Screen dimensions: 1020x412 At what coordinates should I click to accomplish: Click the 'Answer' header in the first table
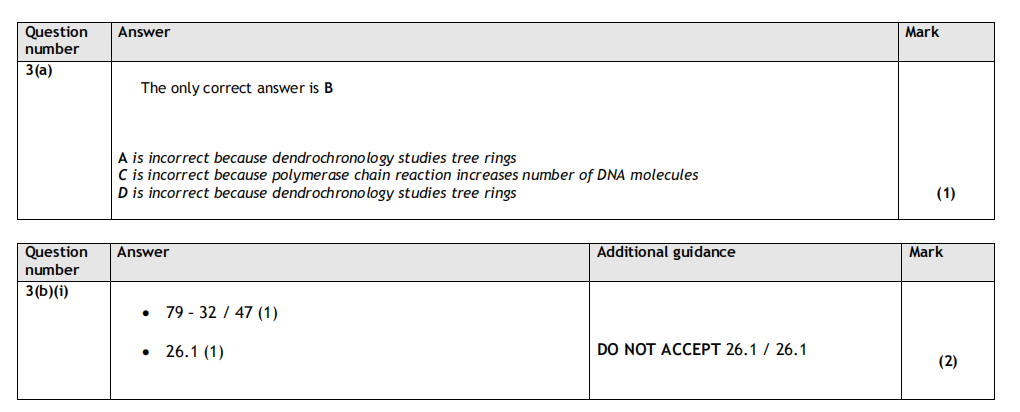tap(144, 32)
